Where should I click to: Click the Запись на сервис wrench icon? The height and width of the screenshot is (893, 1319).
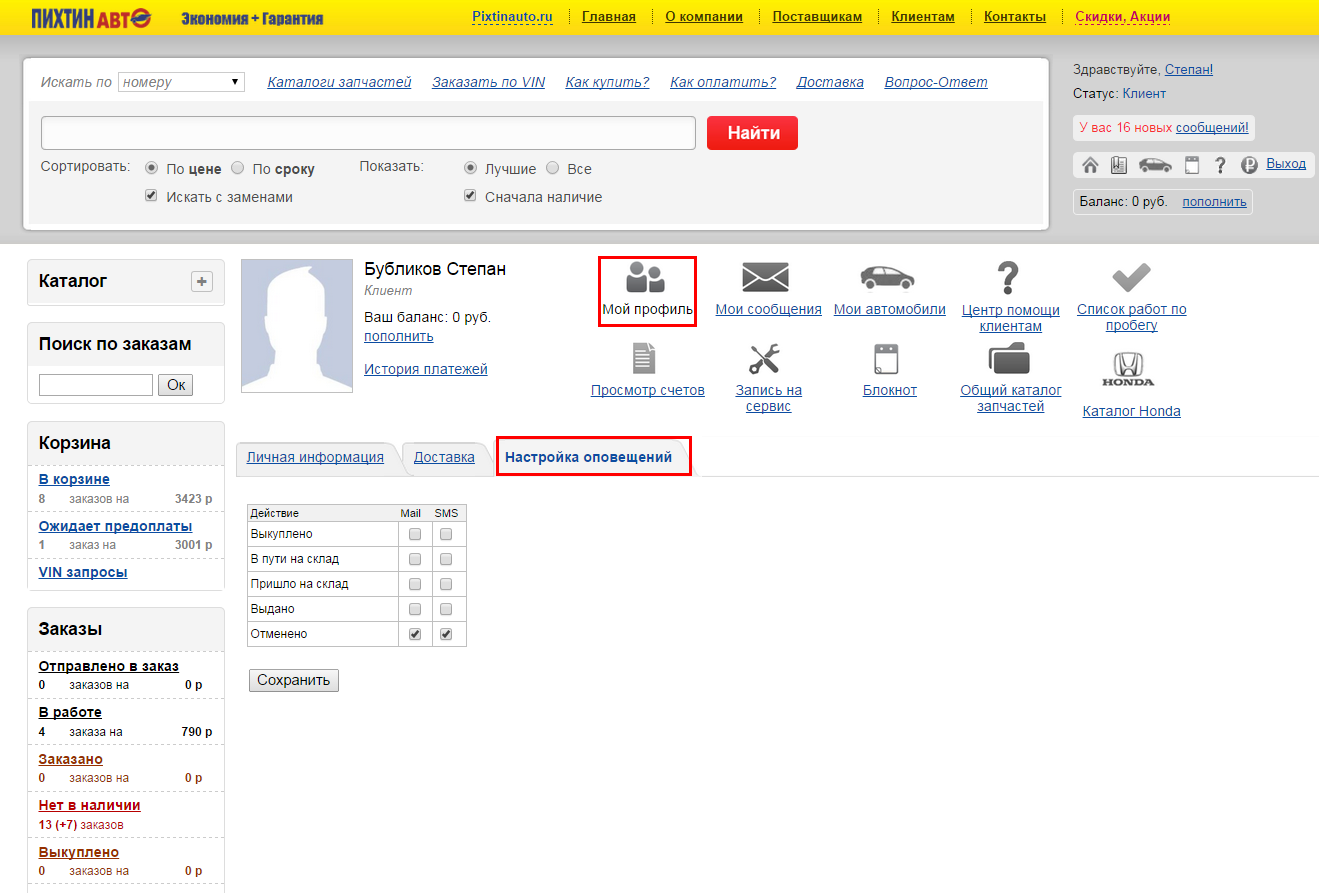766,358
